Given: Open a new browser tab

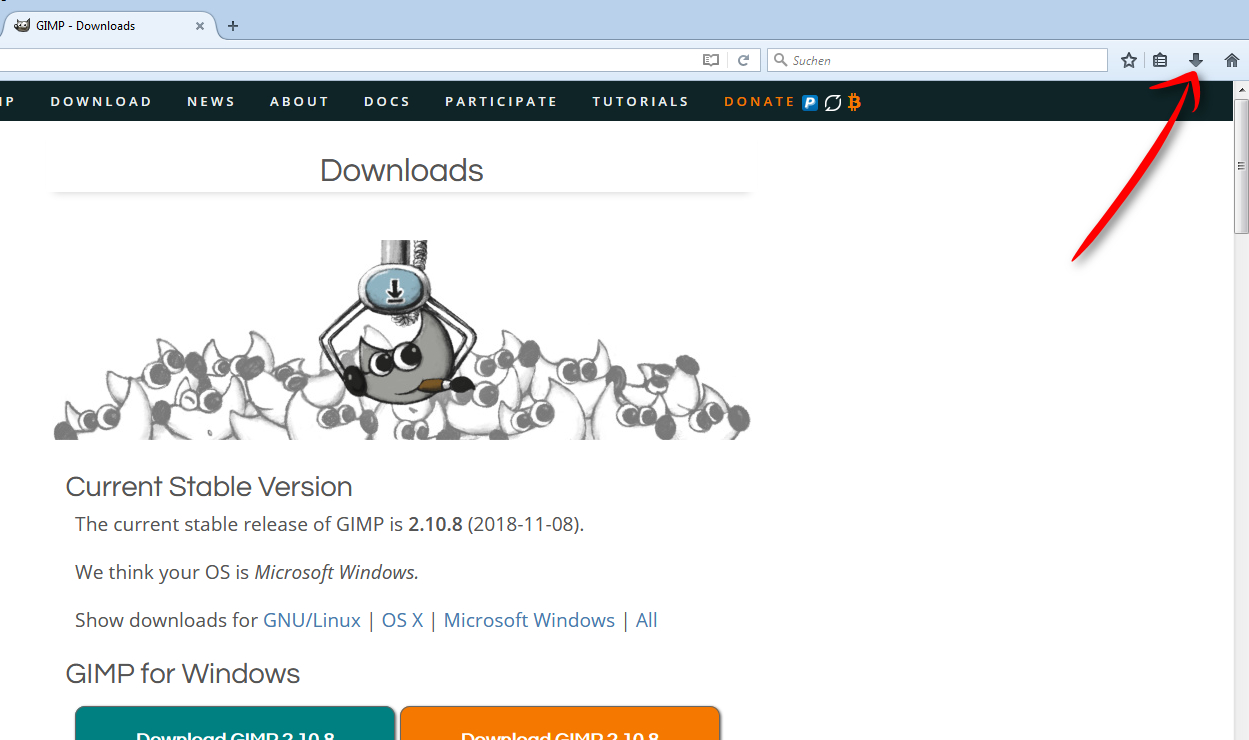Looking at the screenshot, I should tap(232, 26).
